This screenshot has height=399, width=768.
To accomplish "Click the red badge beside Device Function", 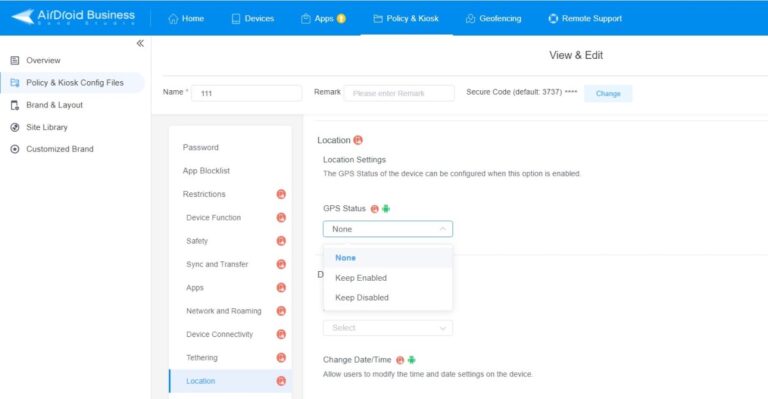I will (281, 217).
